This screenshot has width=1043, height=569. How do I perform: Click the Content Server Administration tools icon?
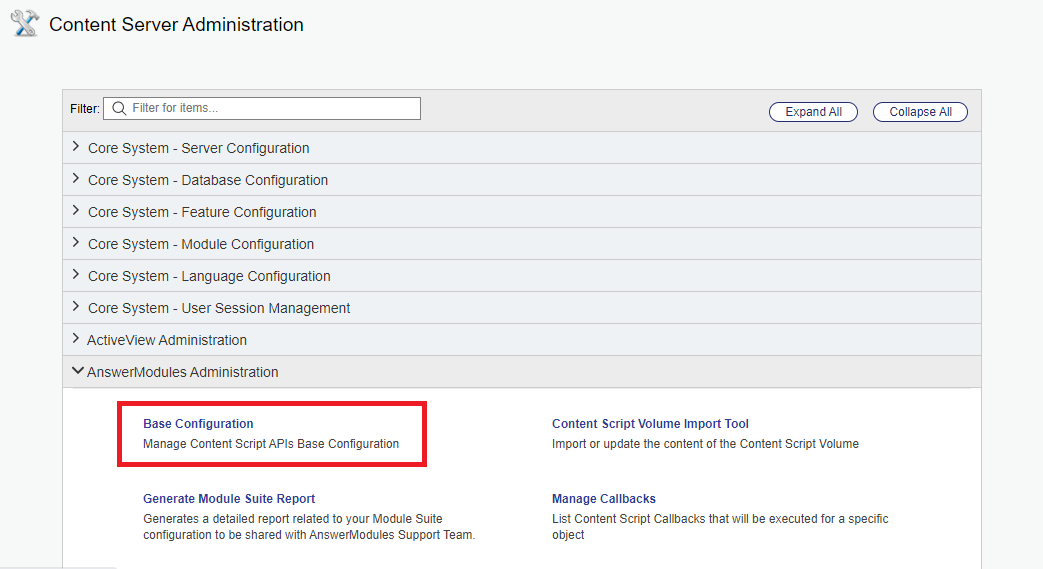click(24, 23)
